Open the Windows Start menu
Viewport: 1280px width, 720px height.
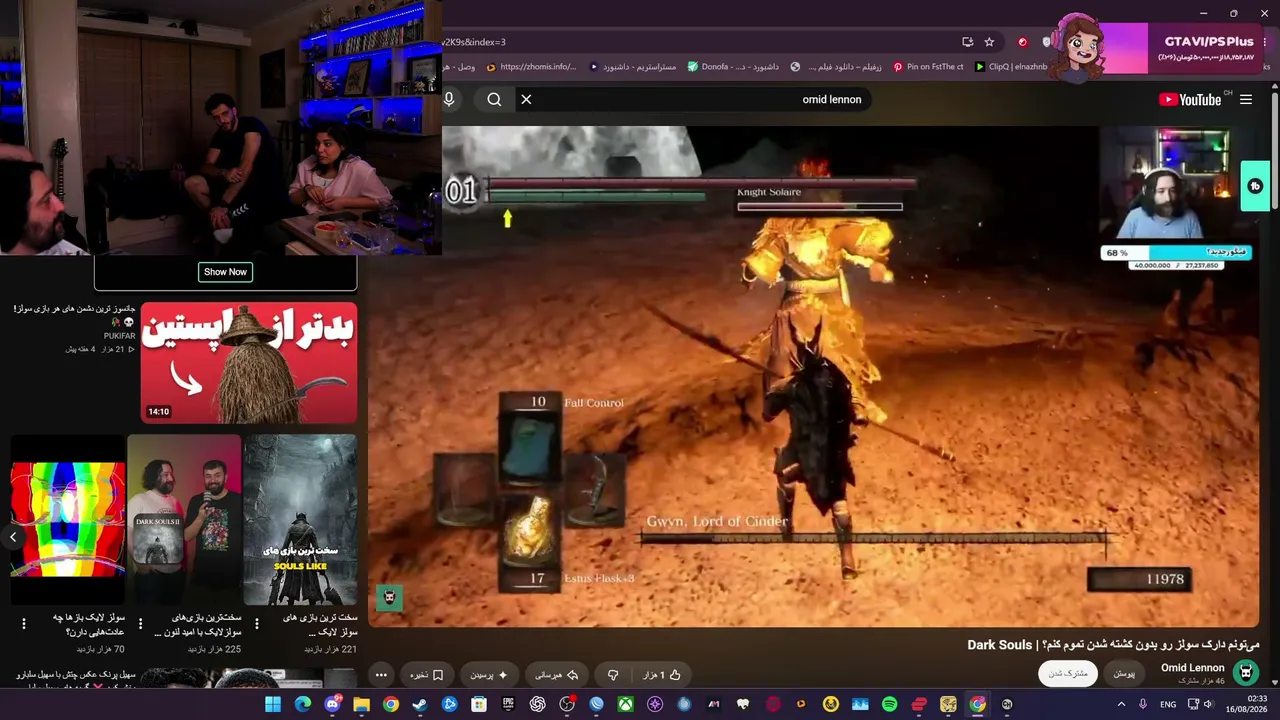coord(273,704)
